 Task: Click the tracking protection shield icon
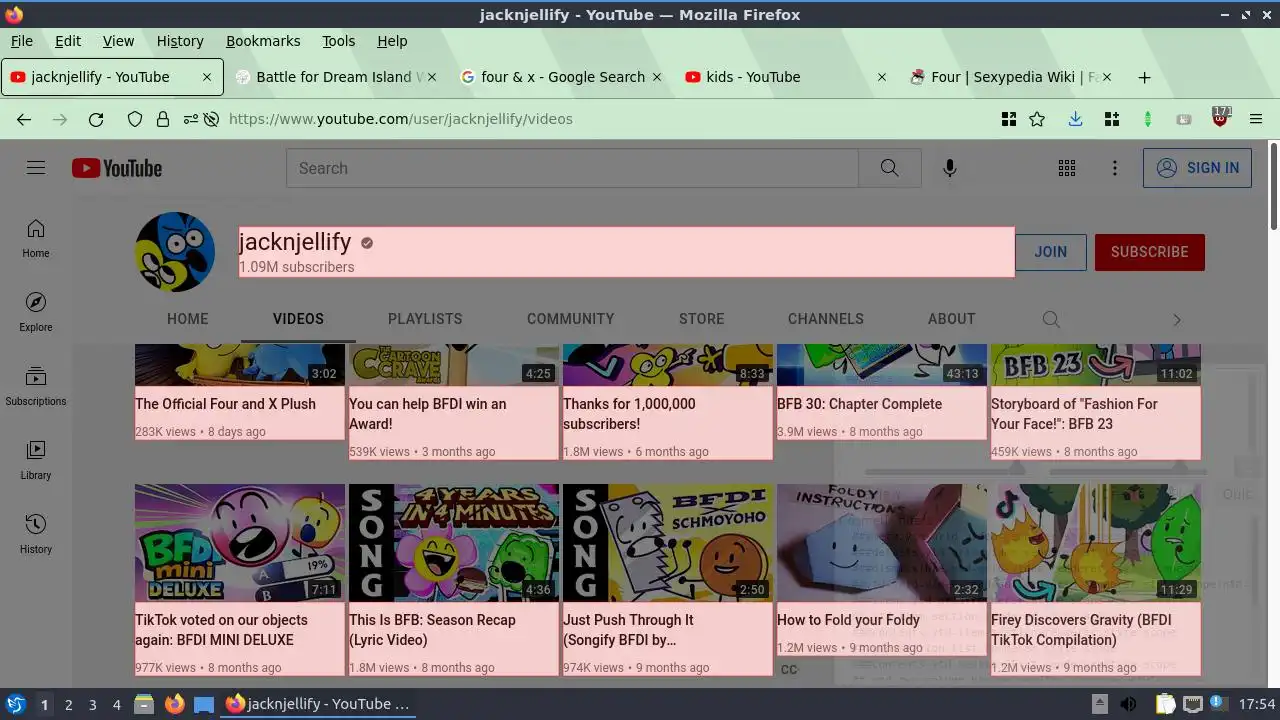pyautogui.click(x=135, y=119)
